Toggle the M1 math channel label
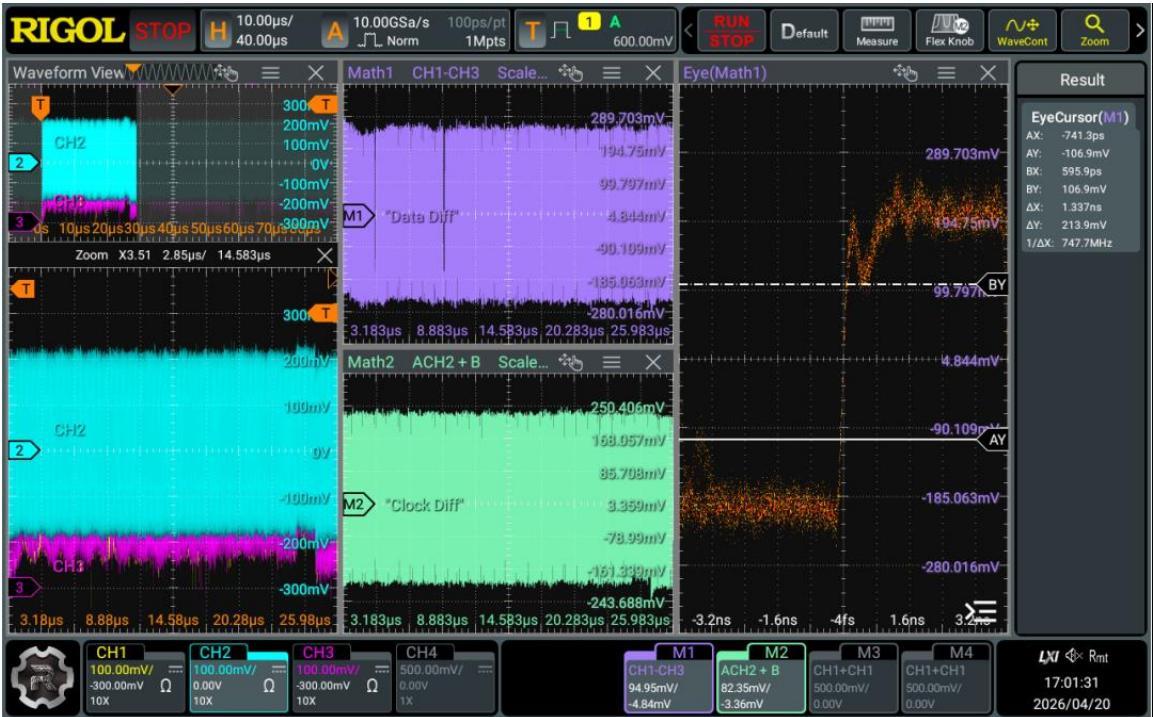Screen dimensions: 1153x717 point(683,652)
